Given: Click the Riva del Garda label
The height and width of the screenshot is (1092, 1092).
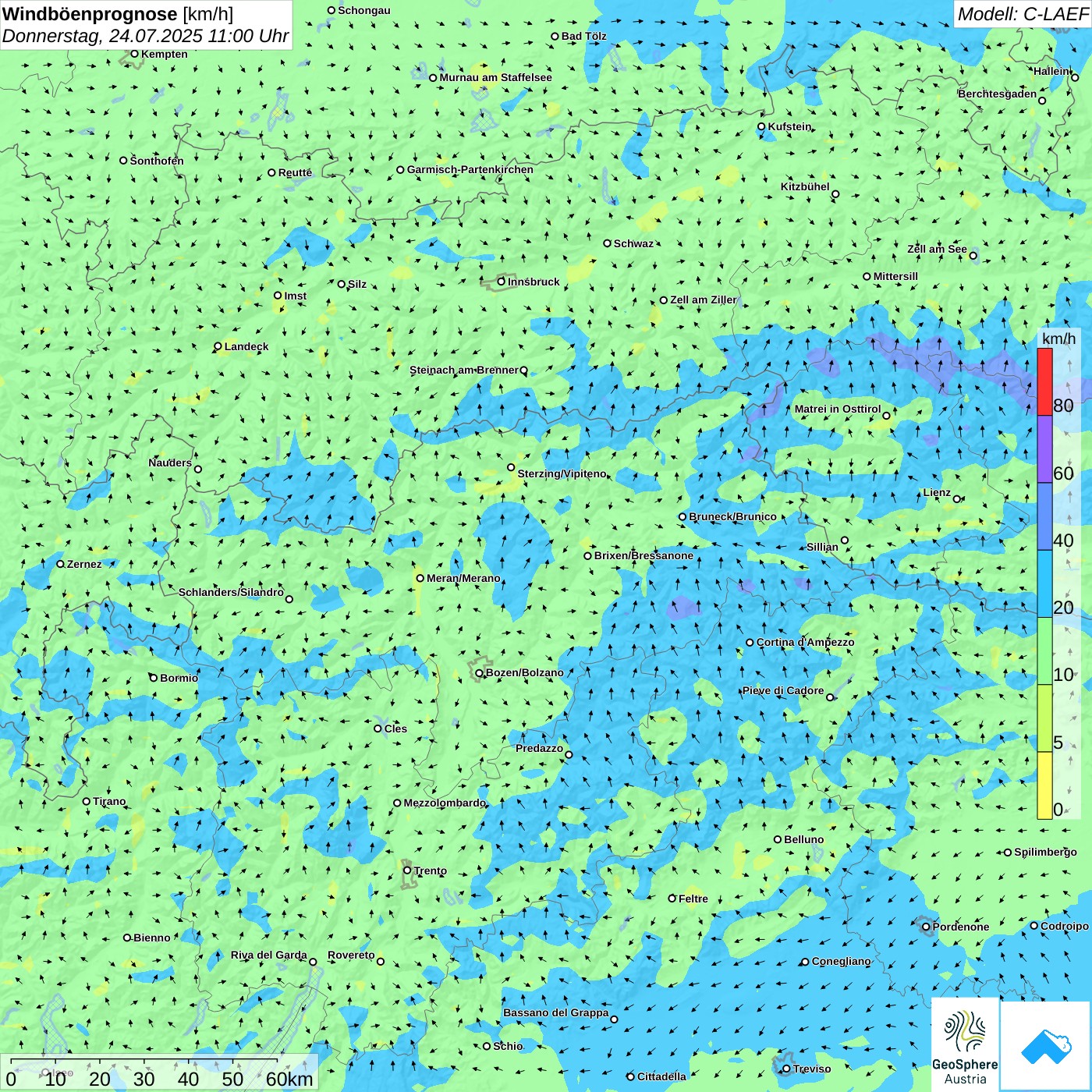Looking at the screenshot, I should [x=269, y=955].
